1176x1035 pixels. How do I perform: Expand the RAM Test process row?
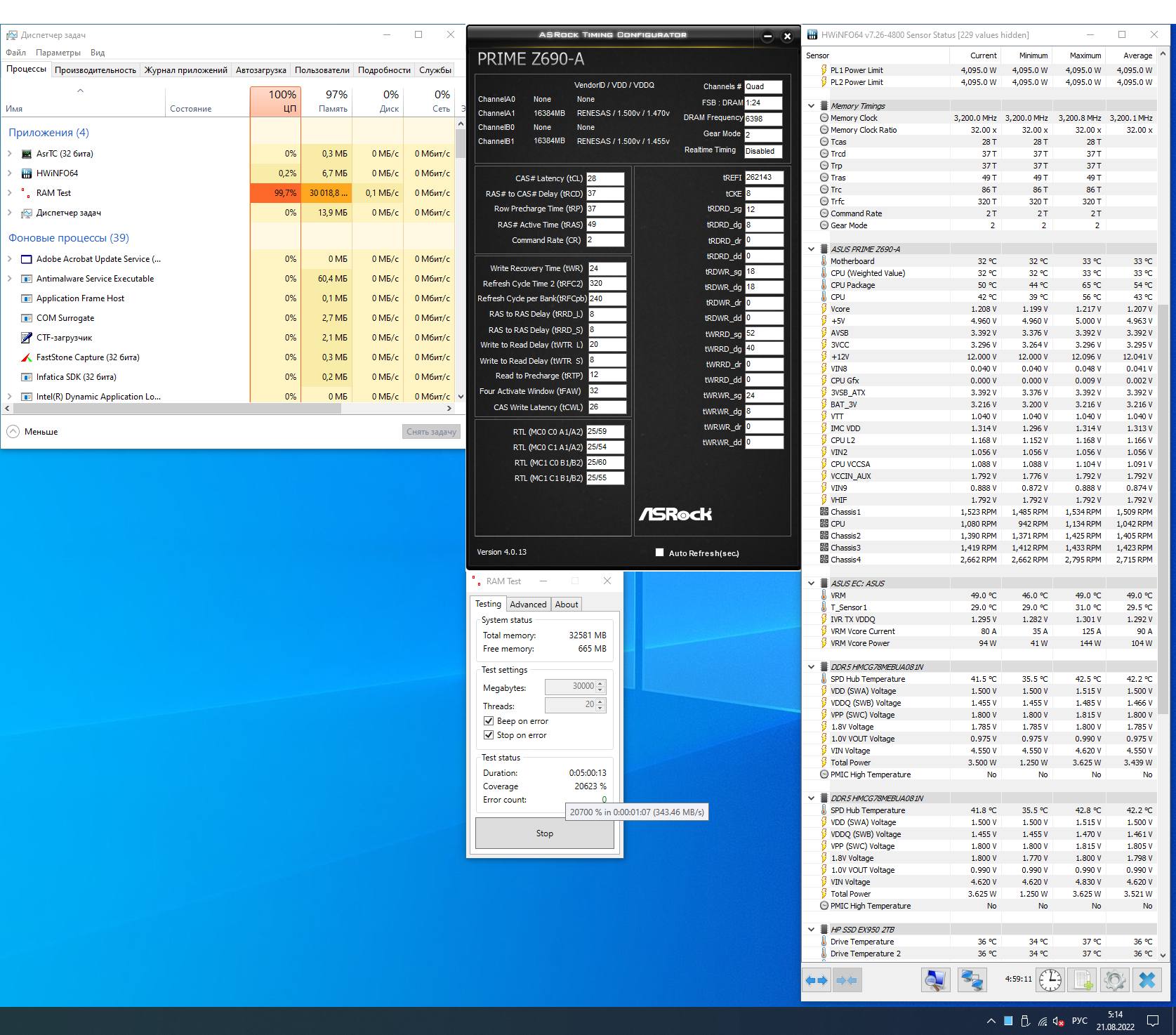[9, 193]
